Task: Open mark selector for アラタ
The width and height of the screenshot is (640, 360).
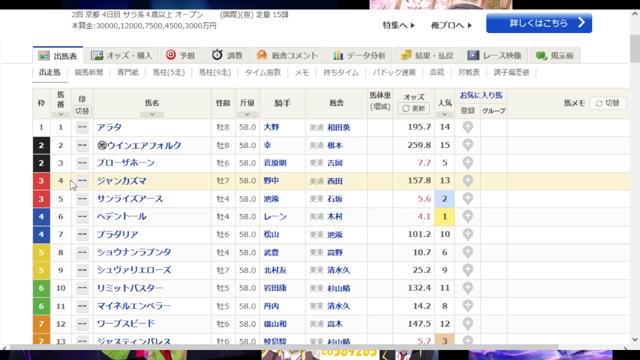Action: [82, 127]
